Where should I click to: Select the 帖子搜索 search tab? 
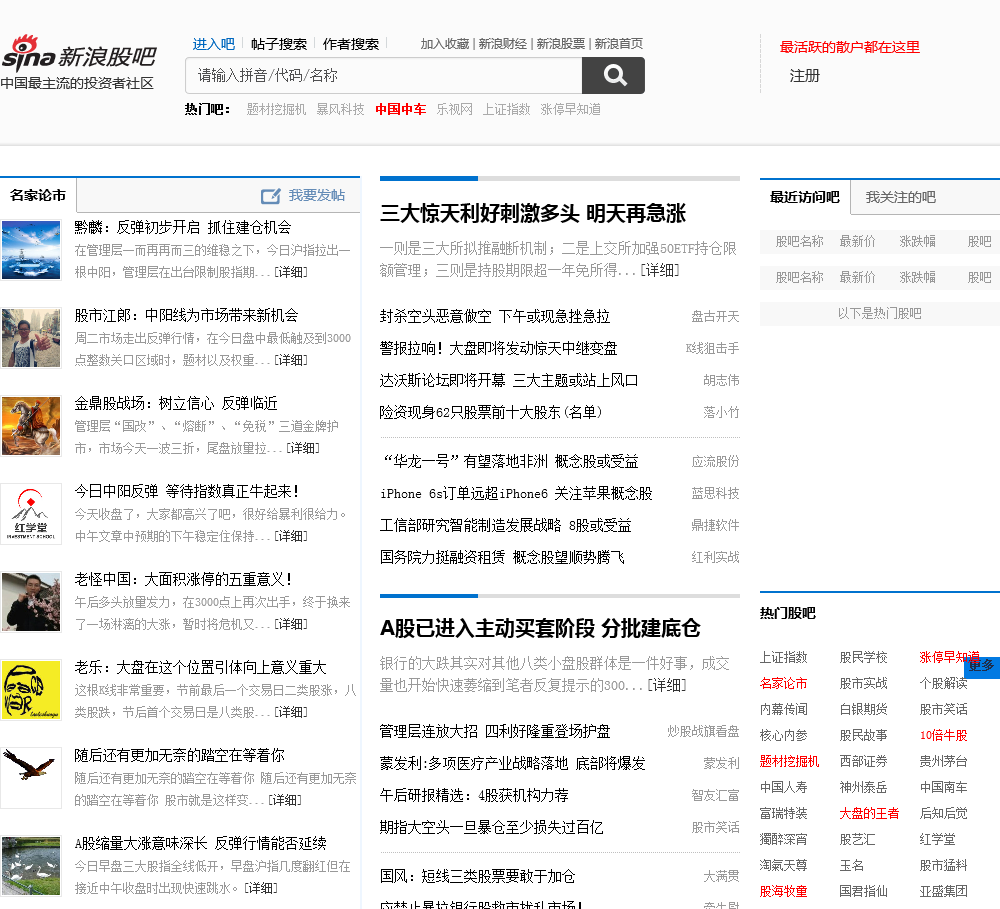pyautogui.click(x=279, y=44)
